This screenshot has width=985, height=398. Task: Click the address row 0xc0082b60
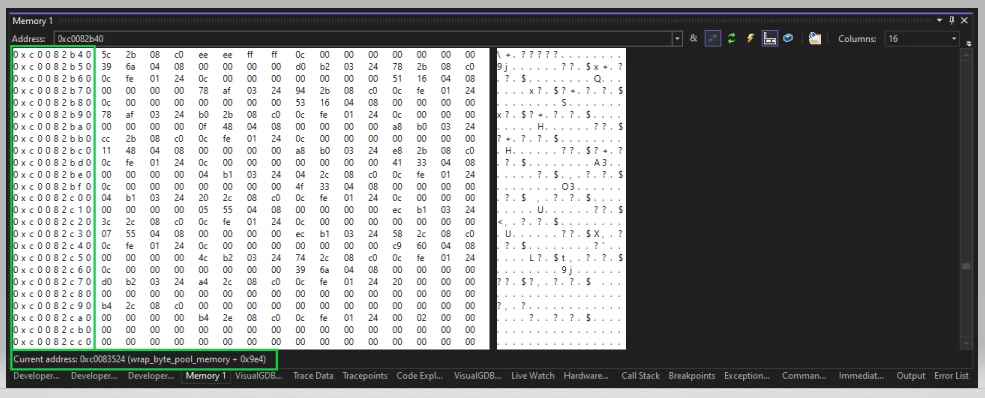click(53, 78)
